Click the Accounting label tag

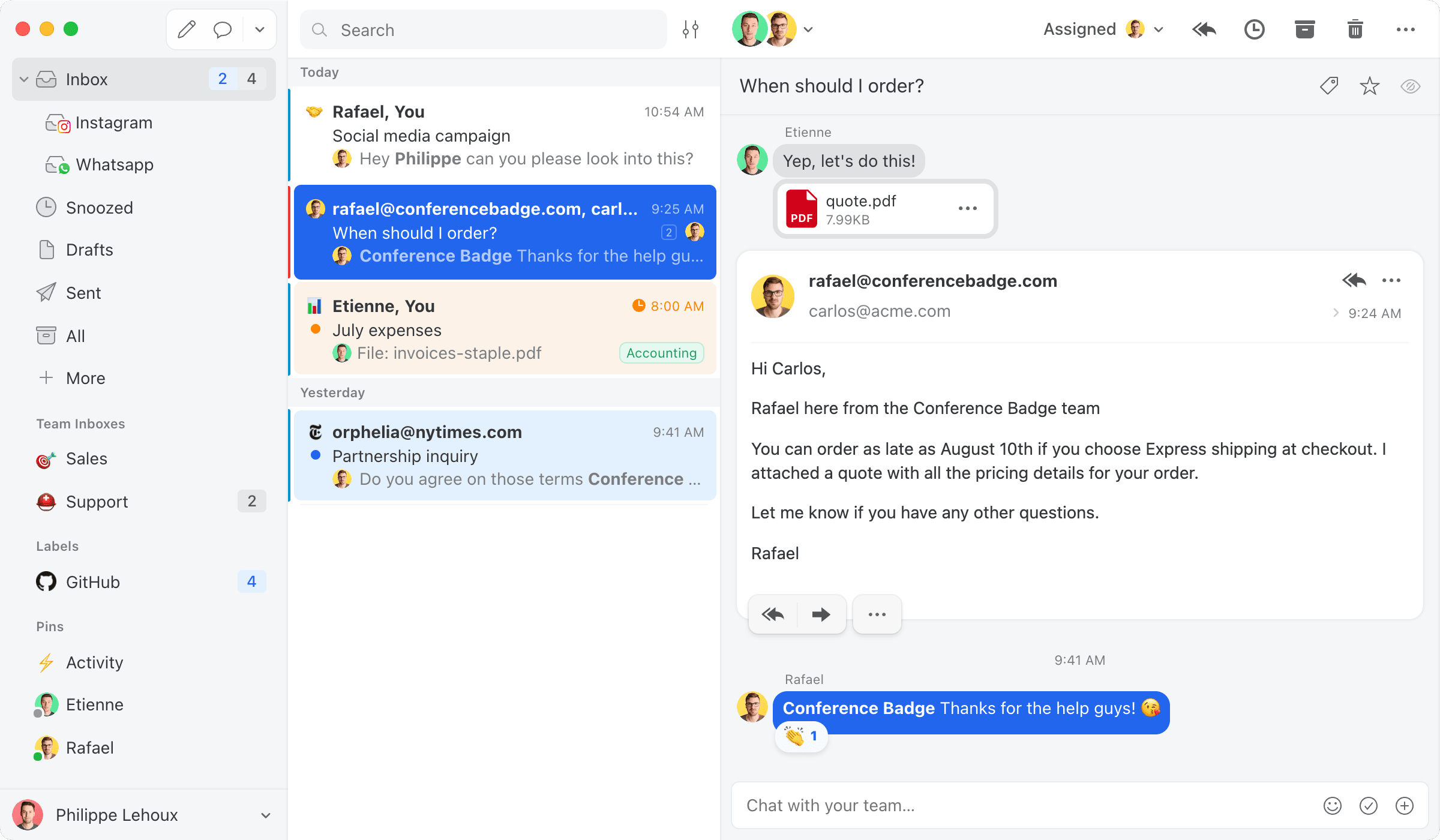pyautogui.click(x=661, y=353)
